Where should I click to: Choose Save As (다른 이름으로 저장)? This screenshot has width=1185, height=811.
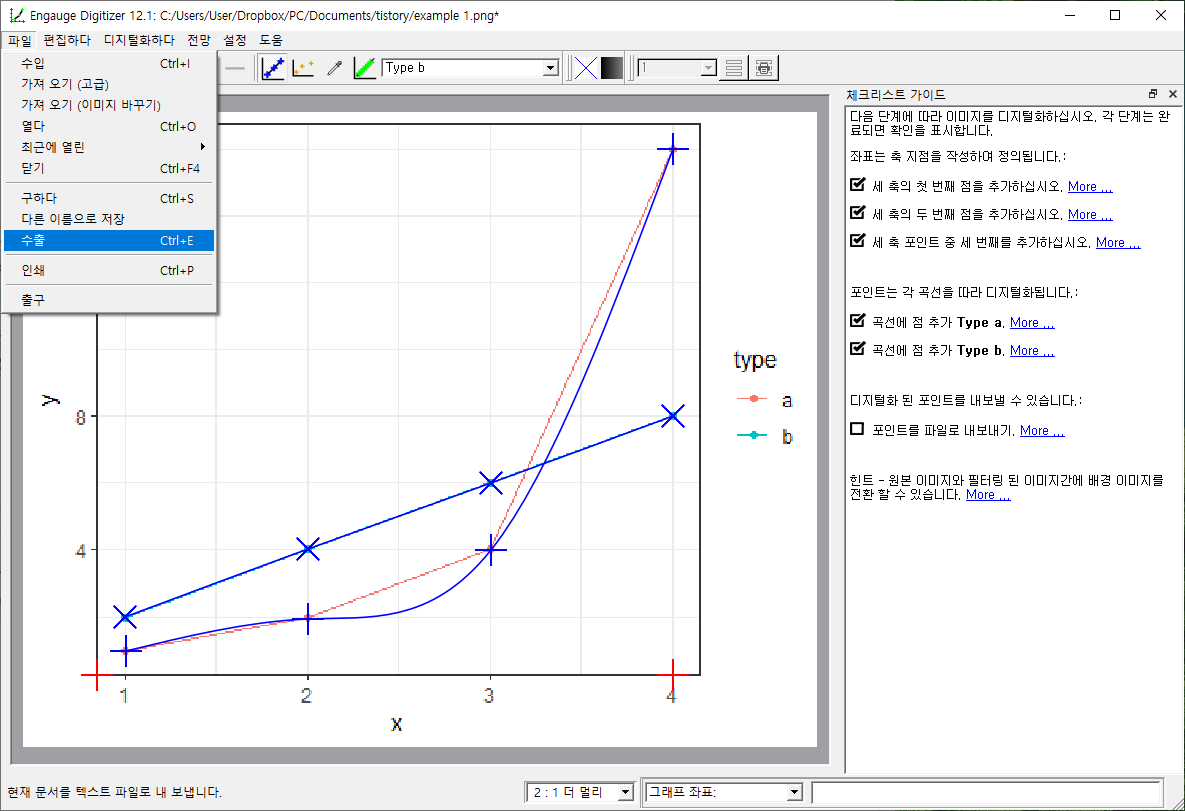tap(109, 219)
